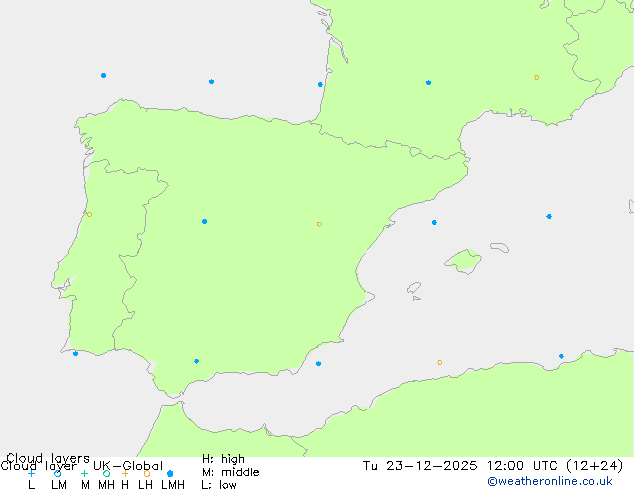Click the orange circle LH legend symbol
634x490 pixels.
[x=147, y=473]
